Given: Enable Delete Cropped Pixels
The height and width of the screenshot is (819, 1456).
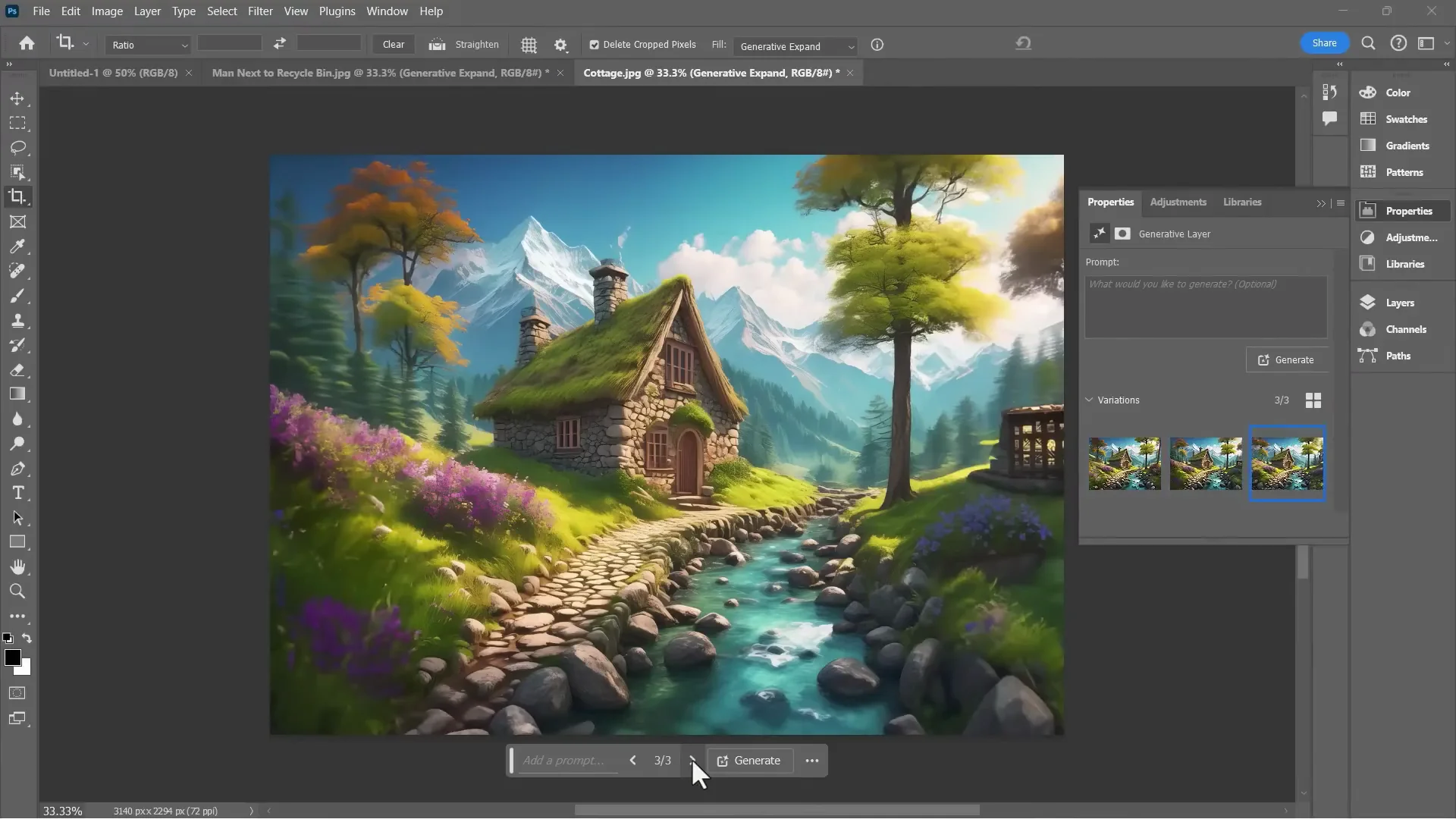Looking at the screenshot, I should 595,45.
